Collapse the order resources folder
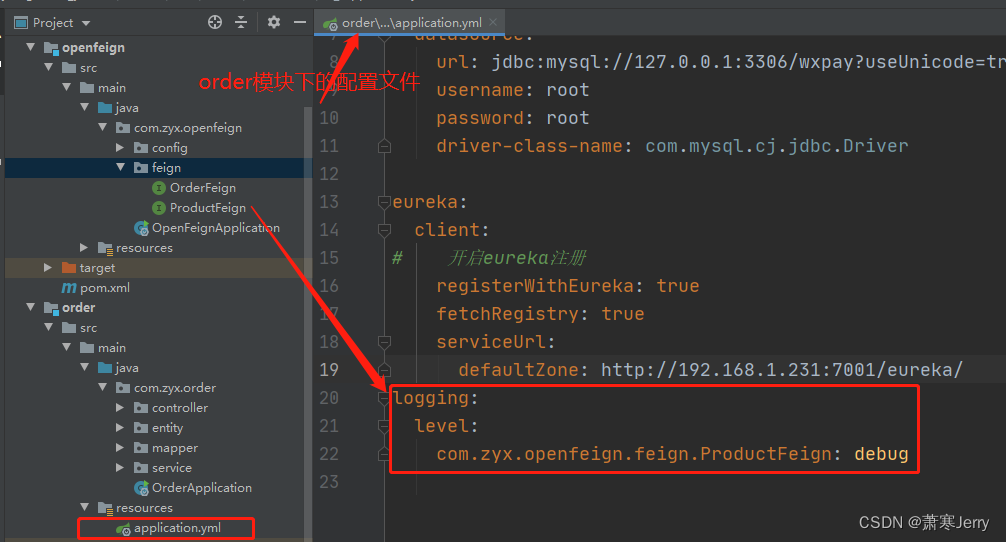 (84, 507)
